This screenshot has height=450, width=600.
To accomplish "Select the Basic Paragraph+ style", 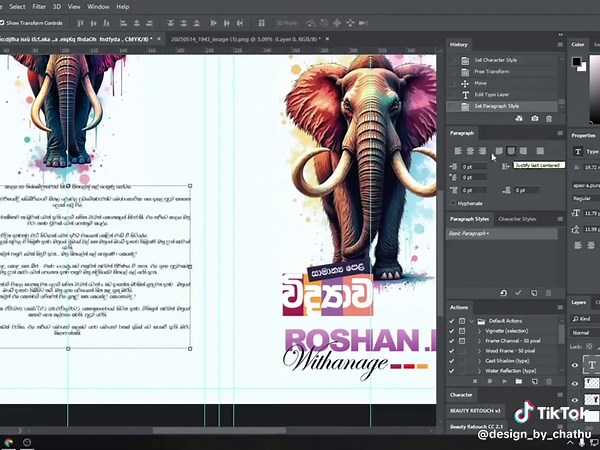I will click(x=502, y=233).
